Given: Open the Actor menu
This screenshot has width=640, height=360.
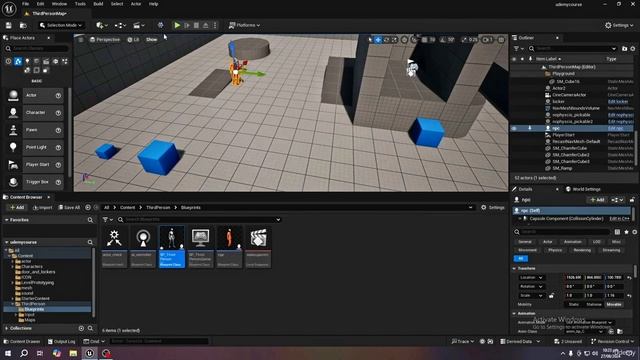Looking at the screenshot, I should tap(136, 4).
